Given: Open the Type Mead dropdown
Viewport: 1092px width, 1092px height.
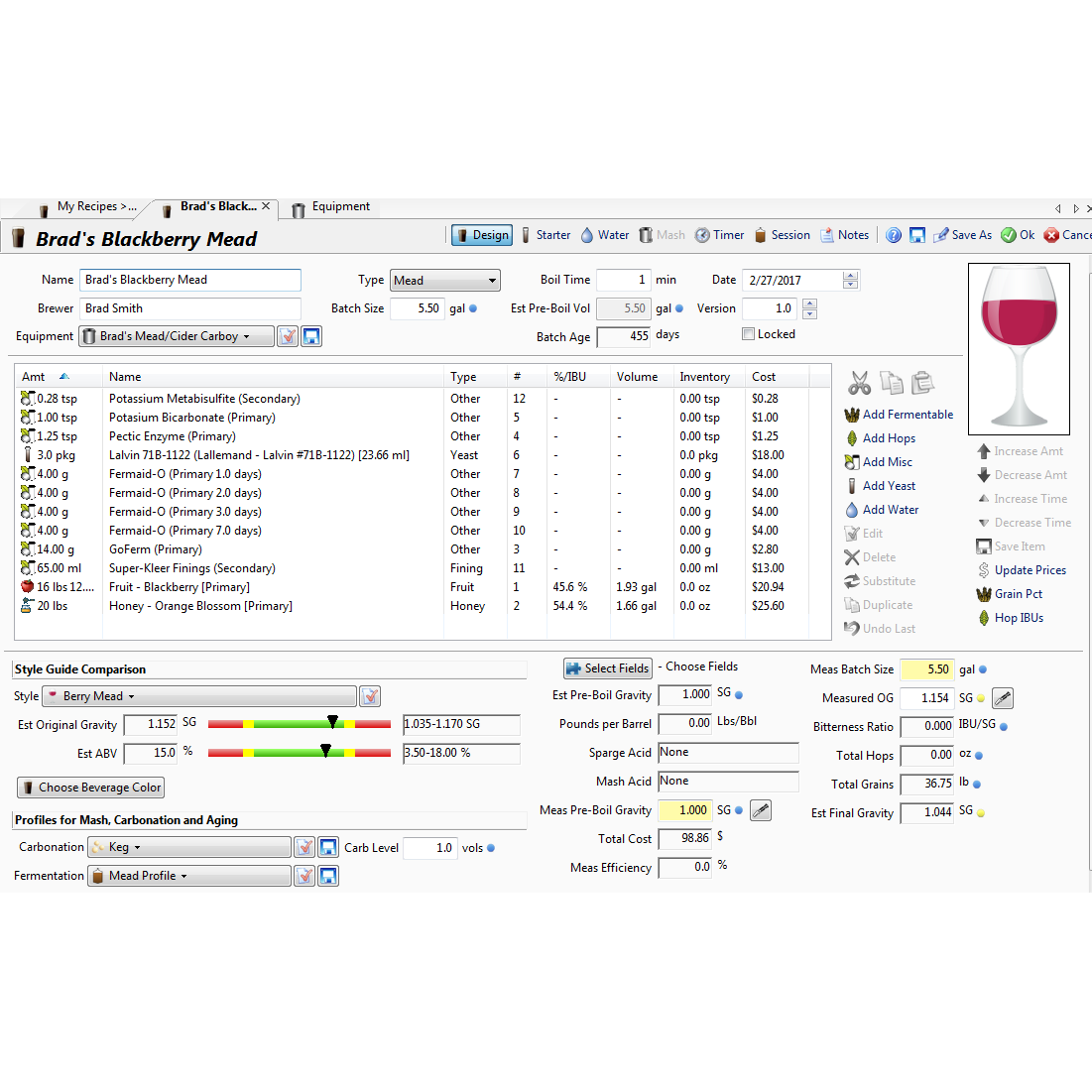Looking at the screenshot, I should tap(444, 281).
